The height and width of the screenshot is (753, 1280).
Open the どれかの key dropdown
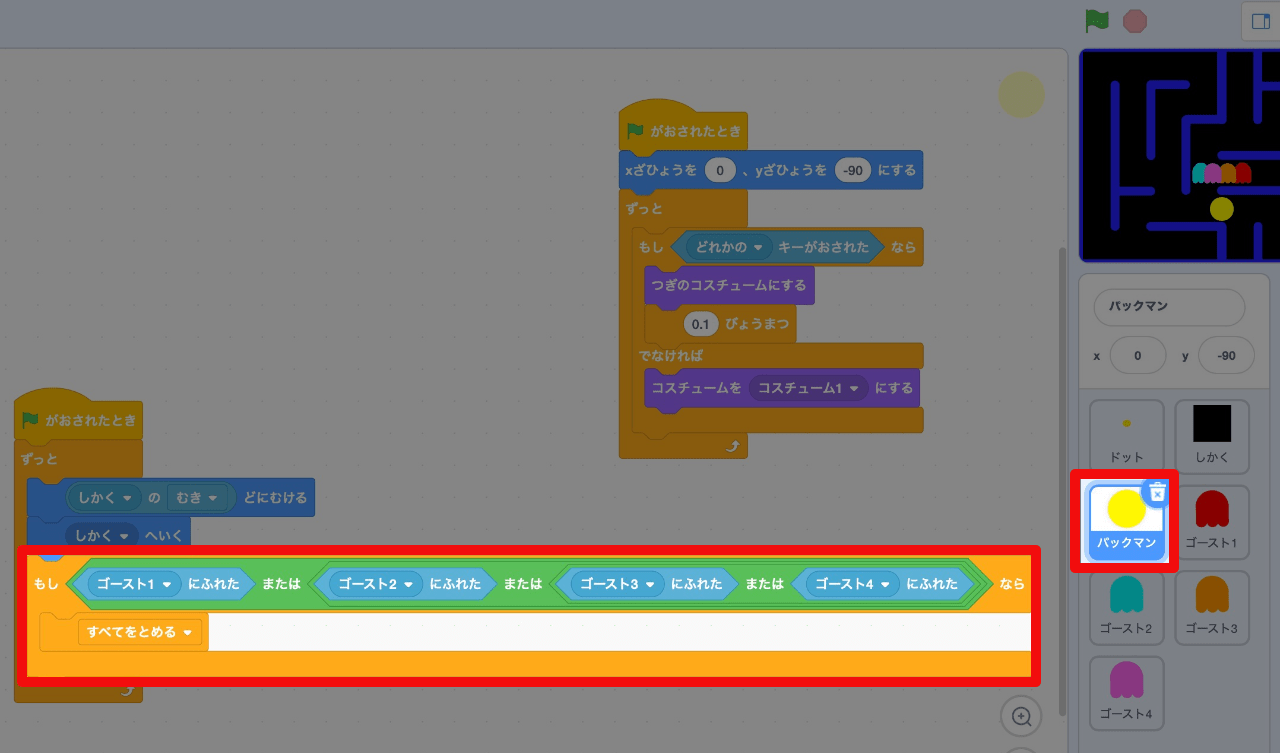(x=729, y=247)
